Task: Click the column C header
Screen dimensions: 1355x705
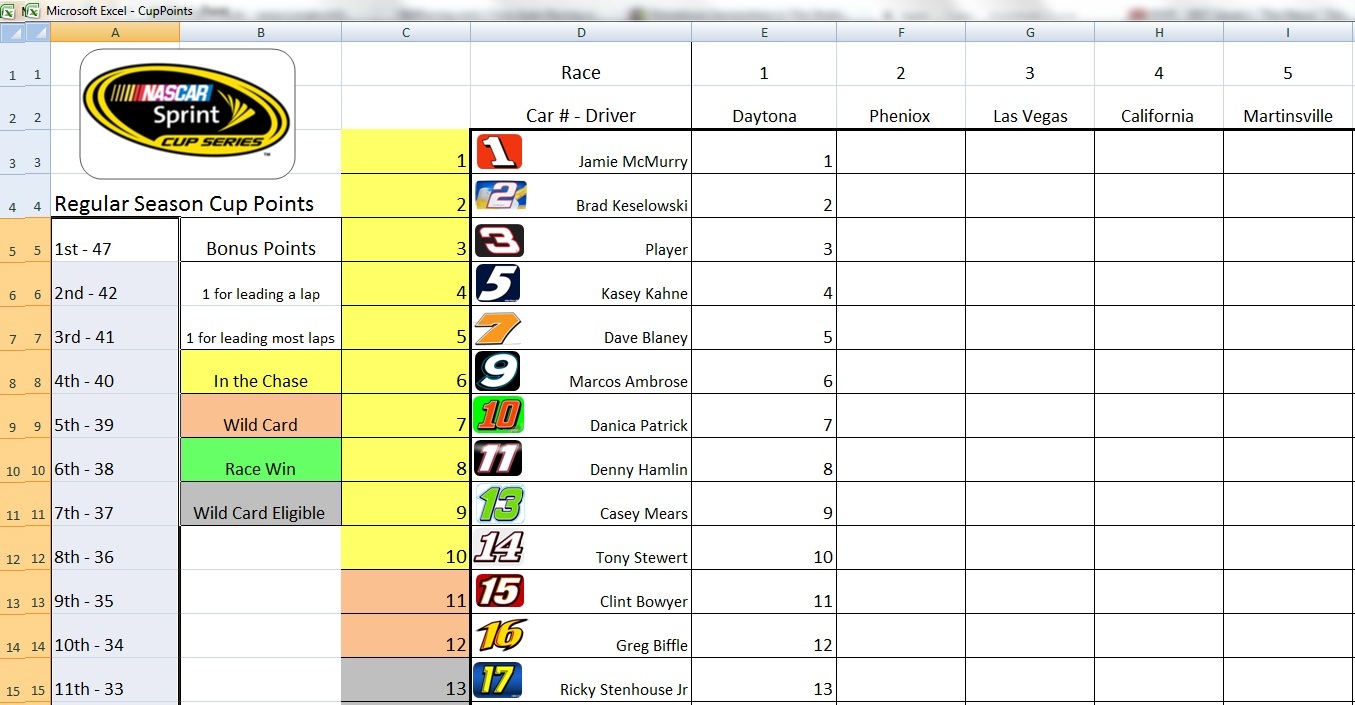Action: (406, 32)
